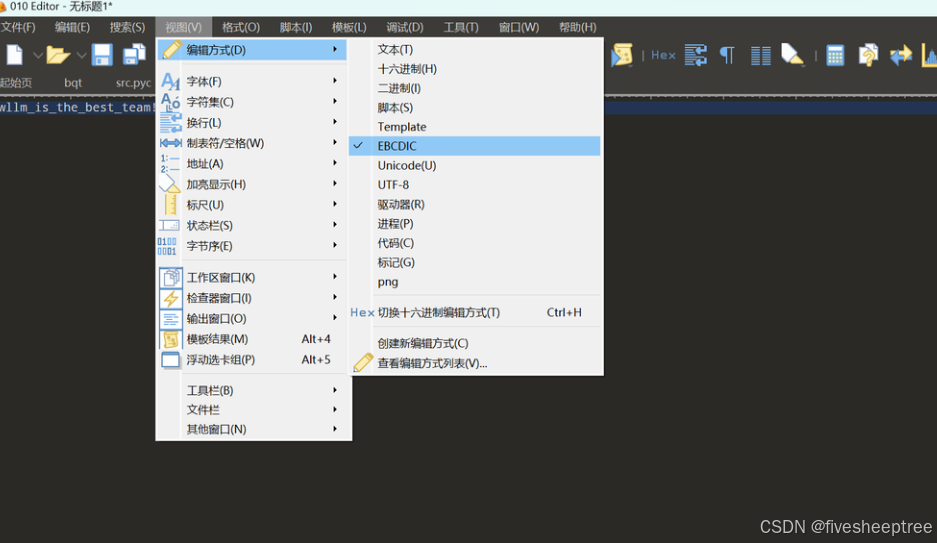Open 查看编辑方式列表(V)... entry
The image size is (937, 543).
474,363
